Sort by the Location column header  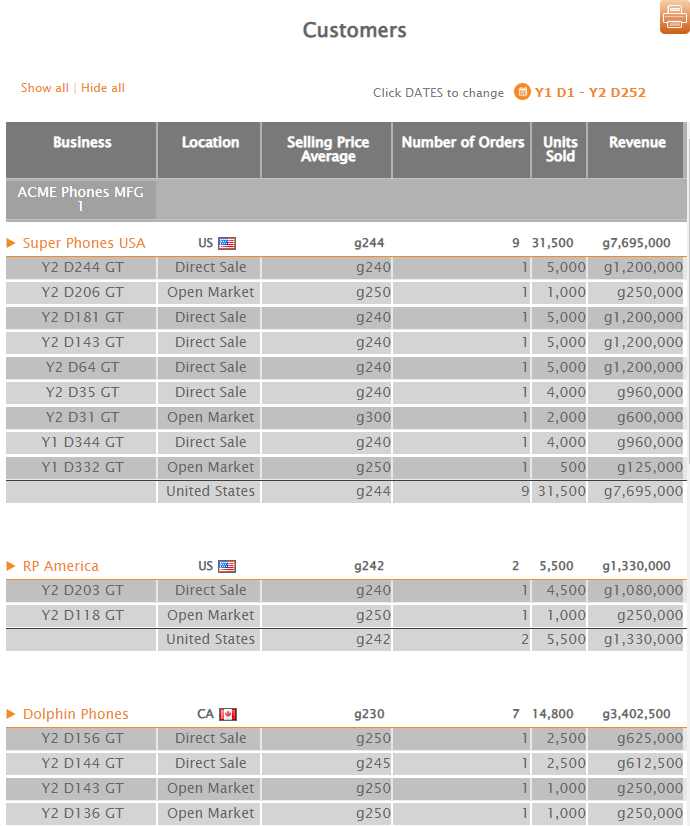tap(210, 143)
